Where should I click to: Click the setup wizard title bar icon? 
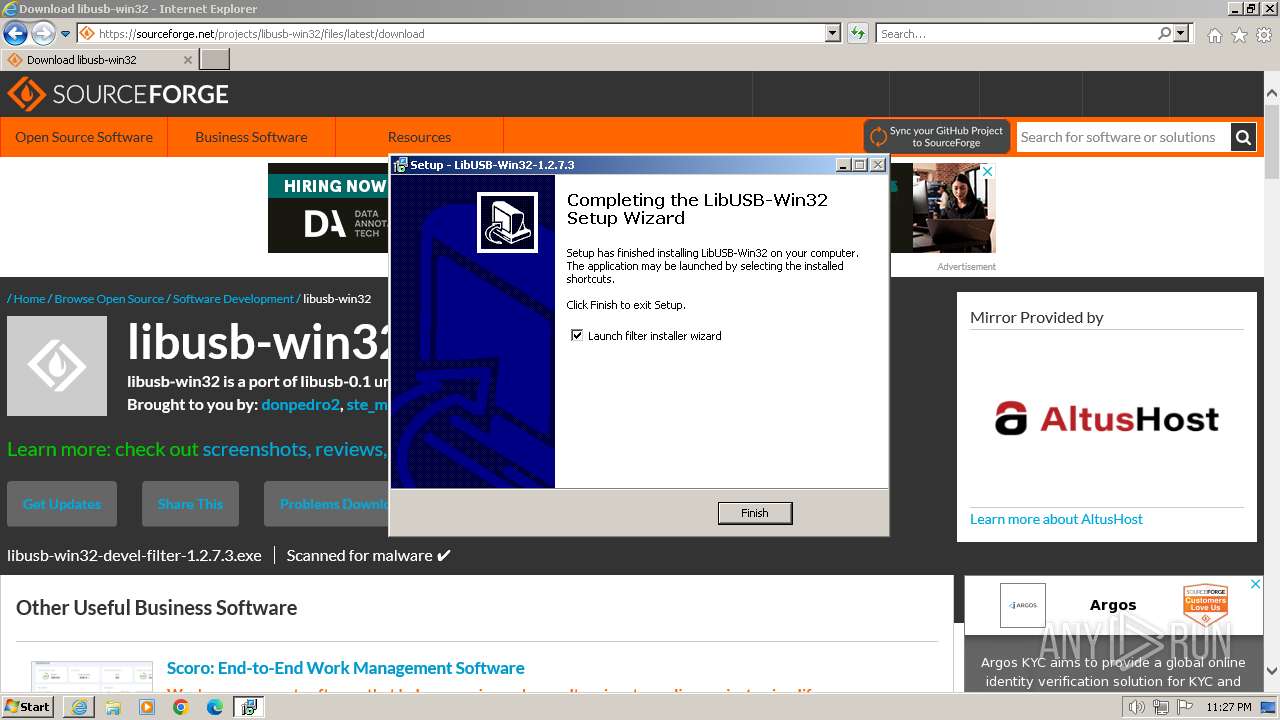pyautogui.click(x=400, y=165)
